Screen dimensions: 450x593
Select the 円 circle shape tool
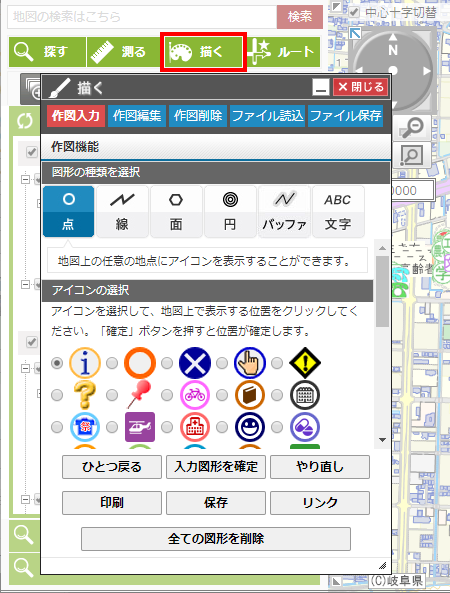coord(230,211)
